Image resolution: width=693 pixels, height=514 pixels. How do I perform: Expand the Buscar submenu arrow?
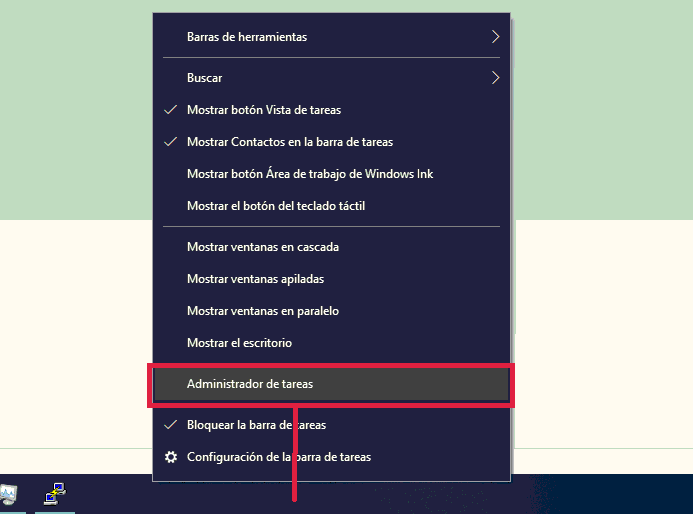(x=495, y=77)
